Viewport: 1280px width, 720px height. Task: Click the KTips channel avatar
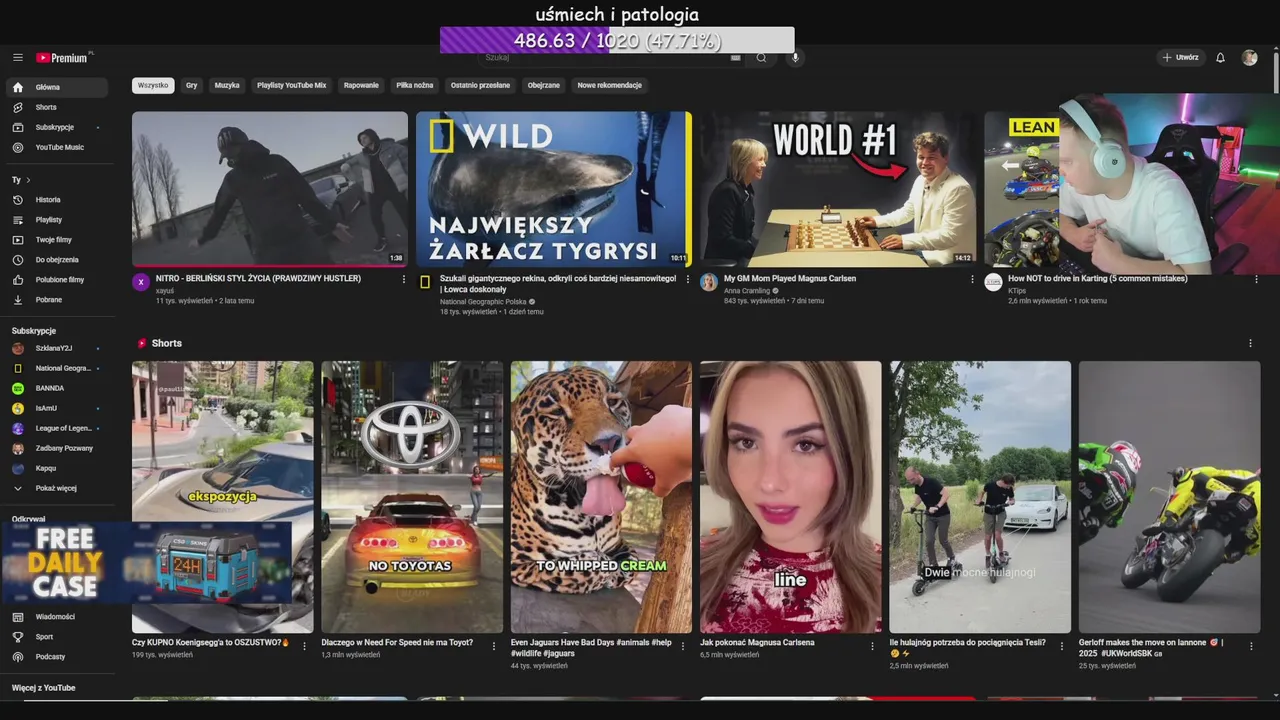pyautogui.click(x=993, y=283)
